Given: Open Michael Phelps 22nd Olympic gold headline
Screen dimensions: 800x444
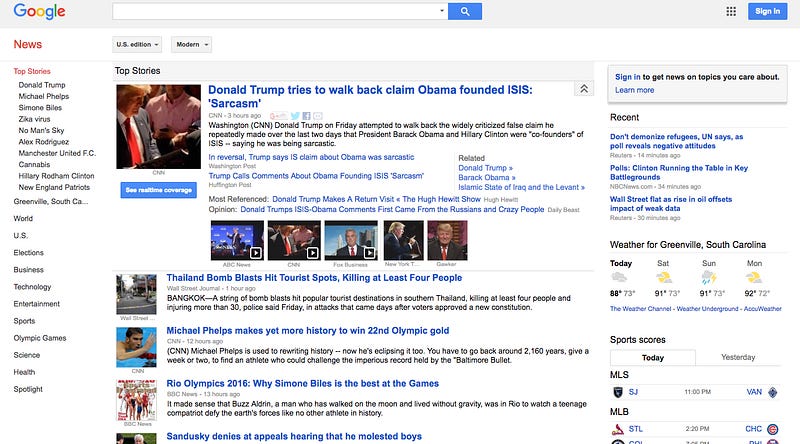Looking at the screenshot, I should coord(308,331).
